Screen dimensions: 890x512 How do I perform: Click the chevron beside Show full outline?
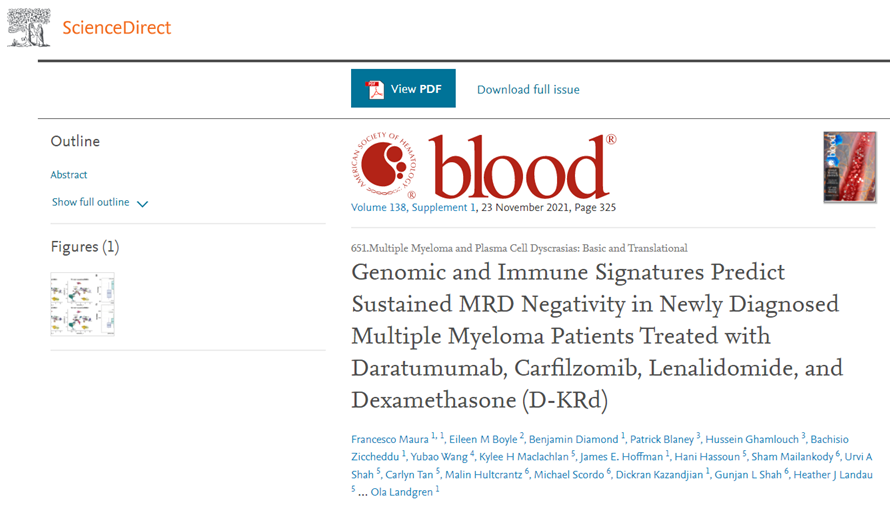(x=142, y=204)
